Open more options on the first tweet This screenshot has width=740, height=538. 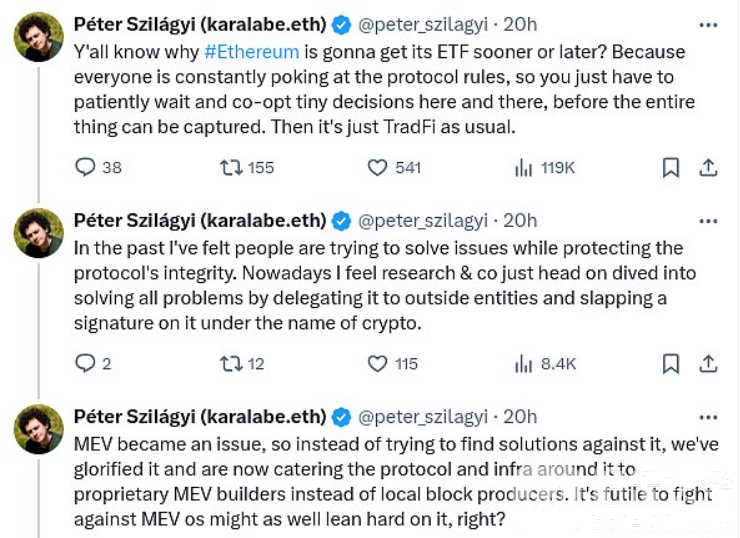(x=708, y=24)
